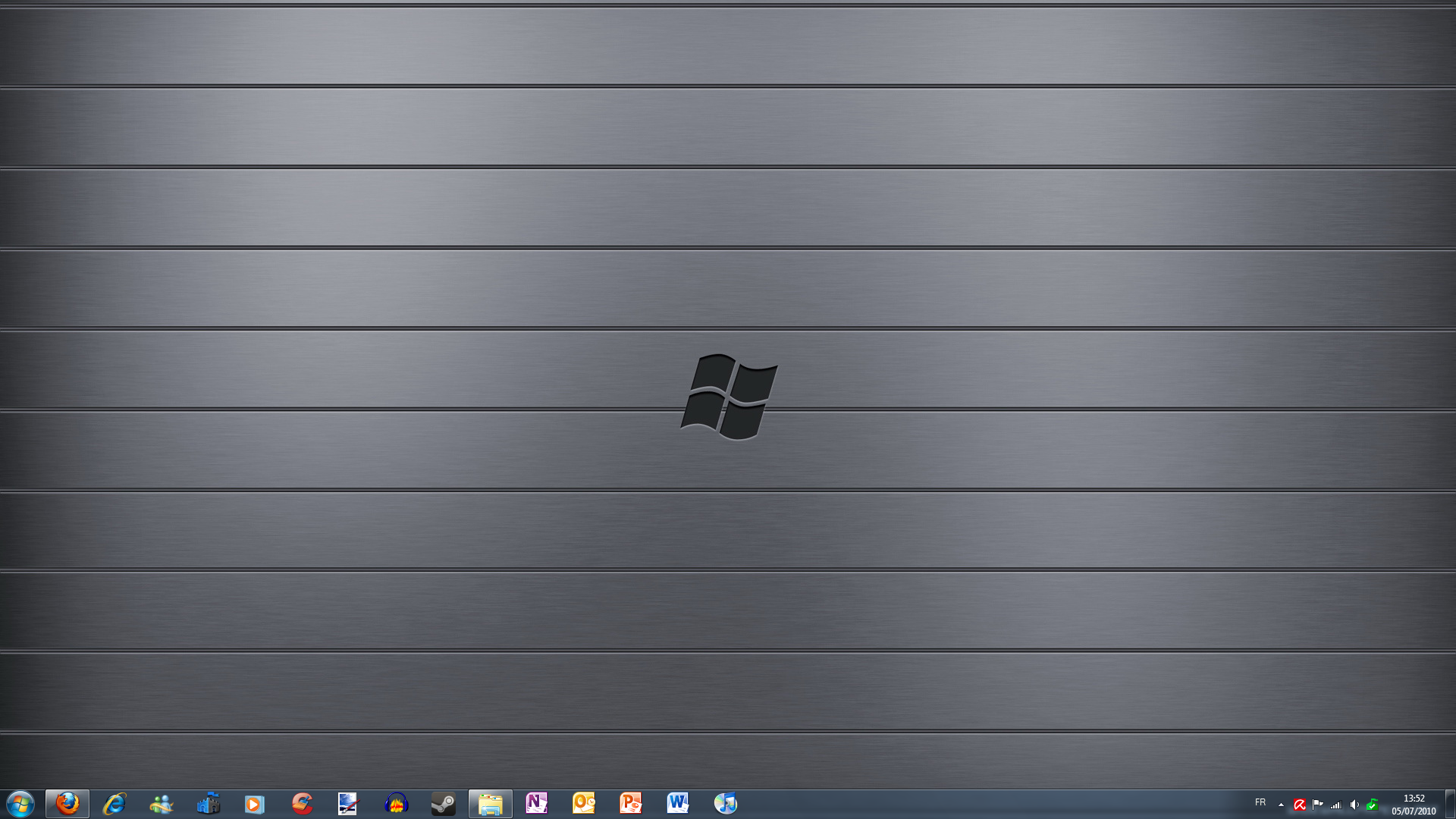The image size is (1456, 819).
Task: Click the green safely-remove hardware icon
Action: tap(1372, 805)
